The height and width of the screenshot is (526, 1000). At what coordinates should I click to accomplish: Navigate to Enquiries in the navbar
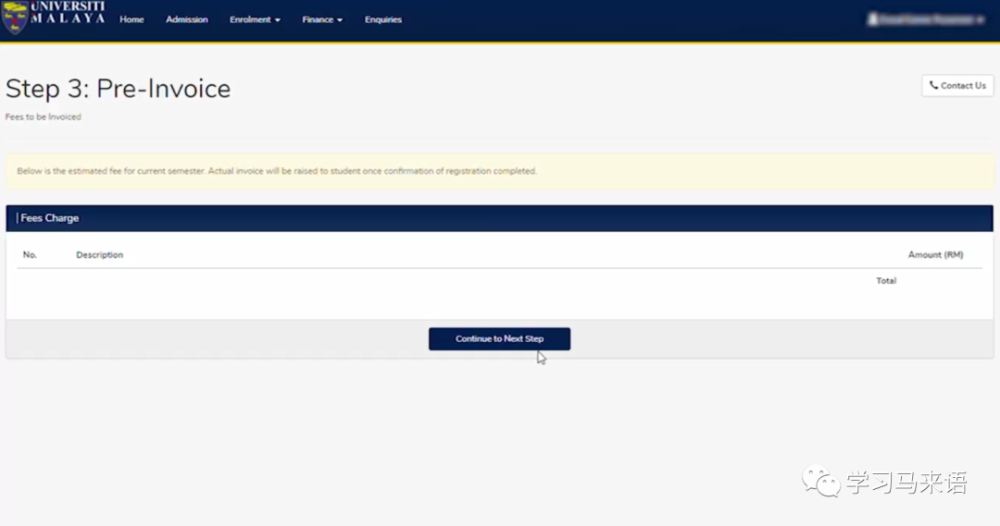(383, 20)
